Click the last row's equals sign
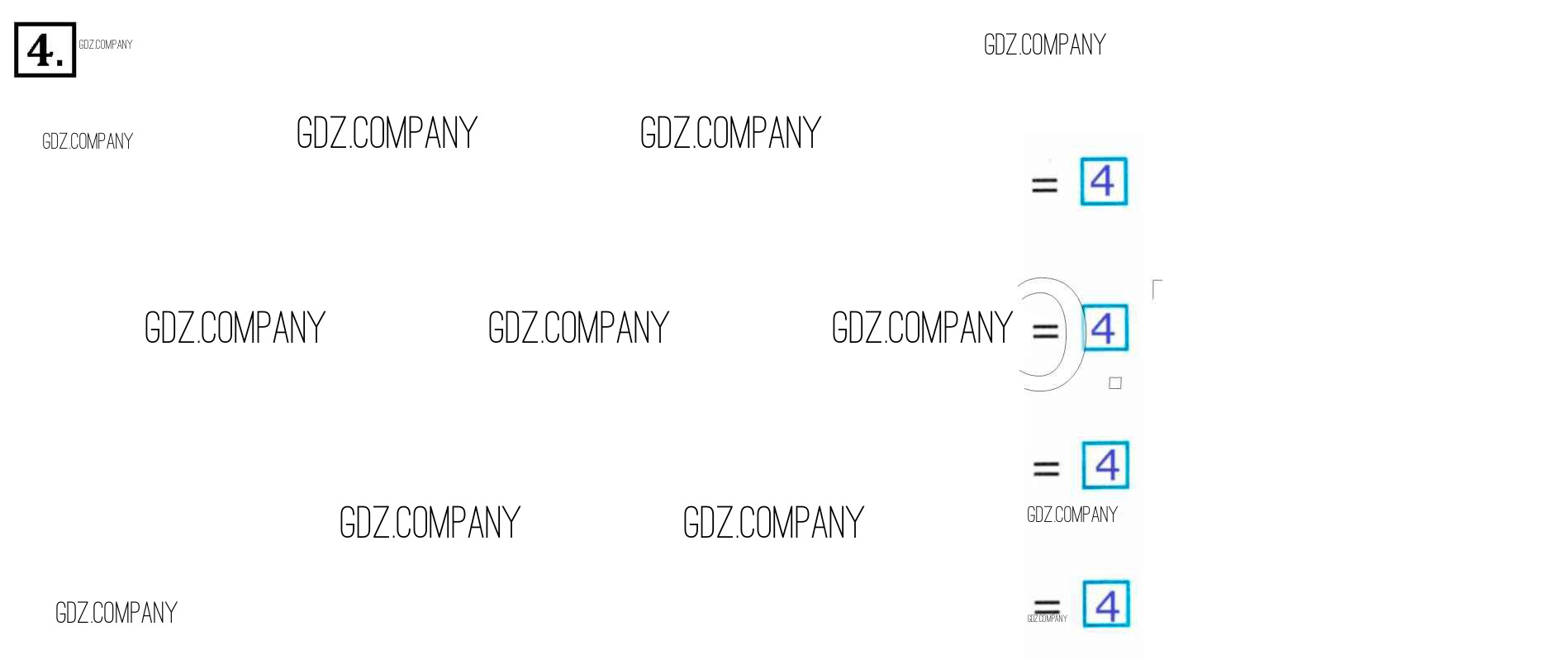Image resolution: width=1568 pixels, height=669 pixels. (1047, 605)
